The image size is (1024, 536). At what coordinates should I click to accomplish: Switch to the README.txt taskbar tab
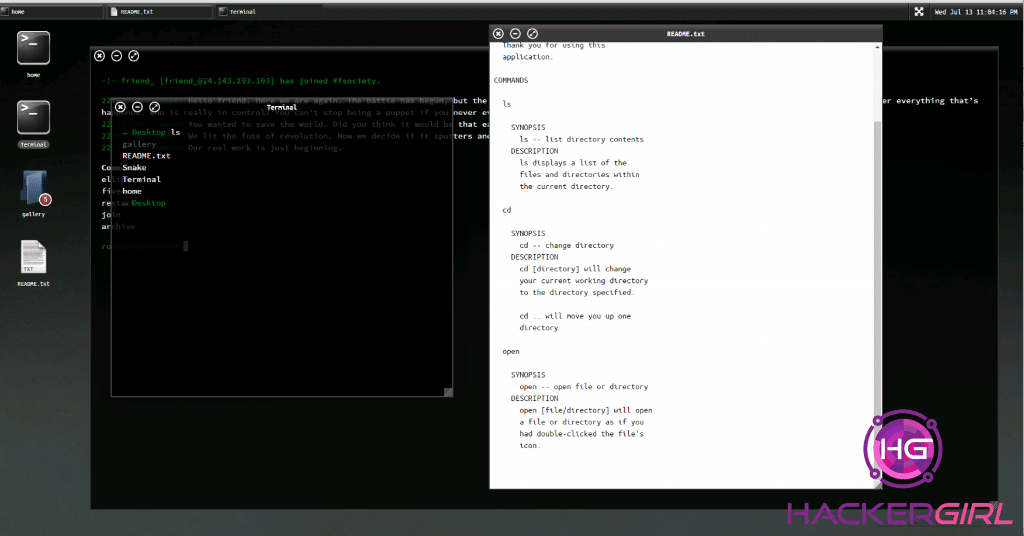coord(159,12)
